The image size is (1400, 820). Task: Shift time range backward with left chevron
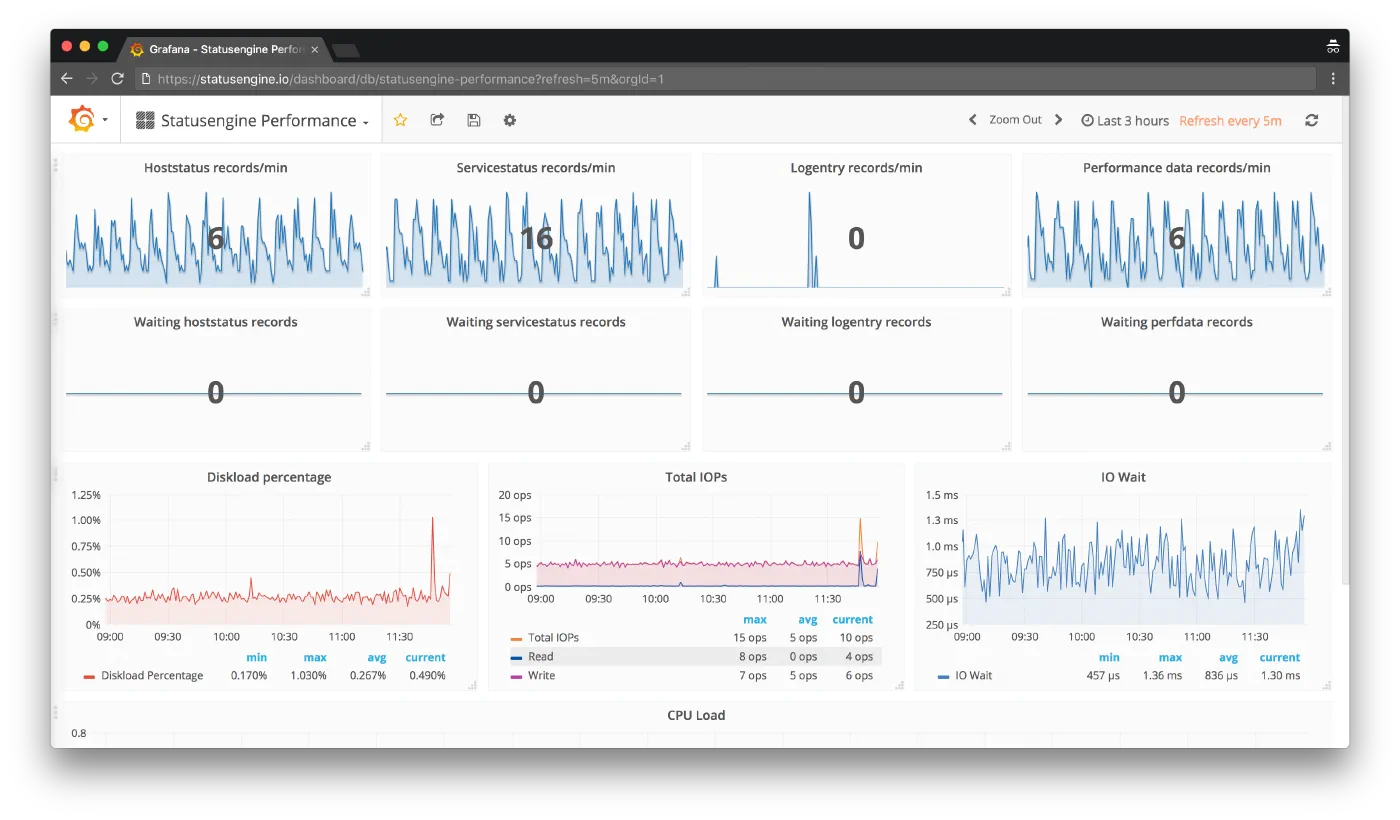972,120
